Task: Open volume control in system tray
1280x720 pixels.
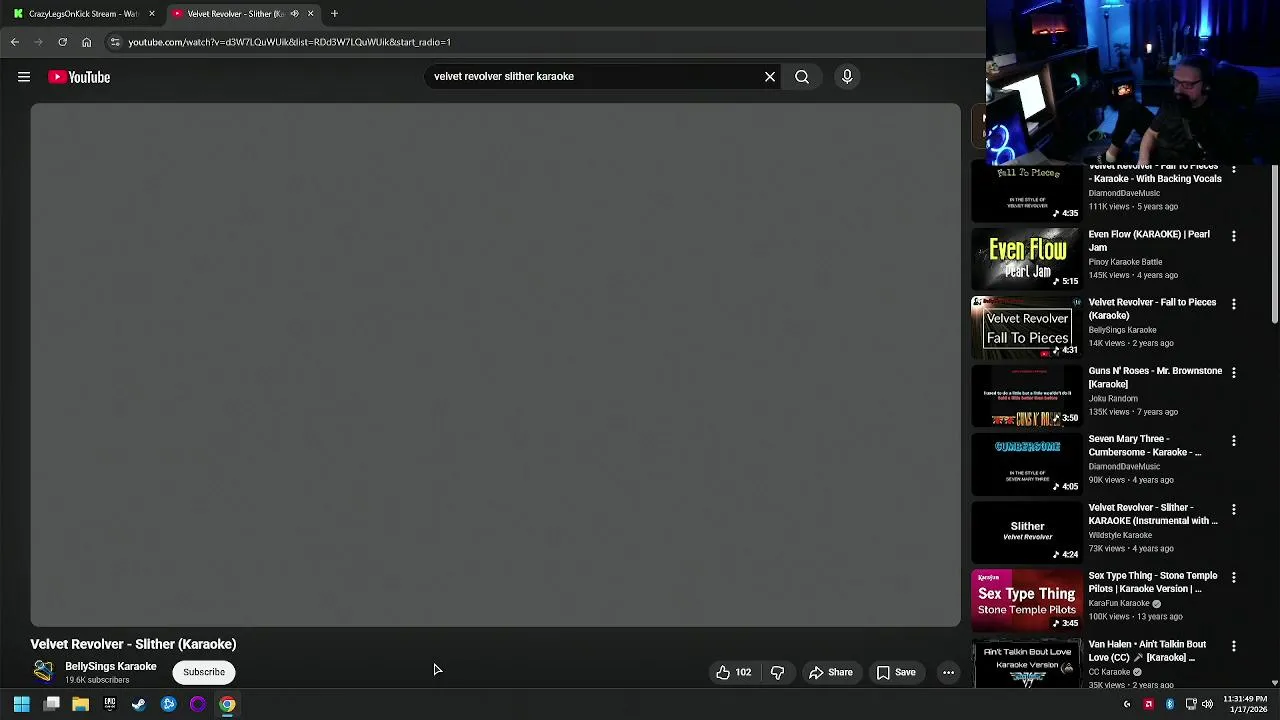Action: 1207,705
